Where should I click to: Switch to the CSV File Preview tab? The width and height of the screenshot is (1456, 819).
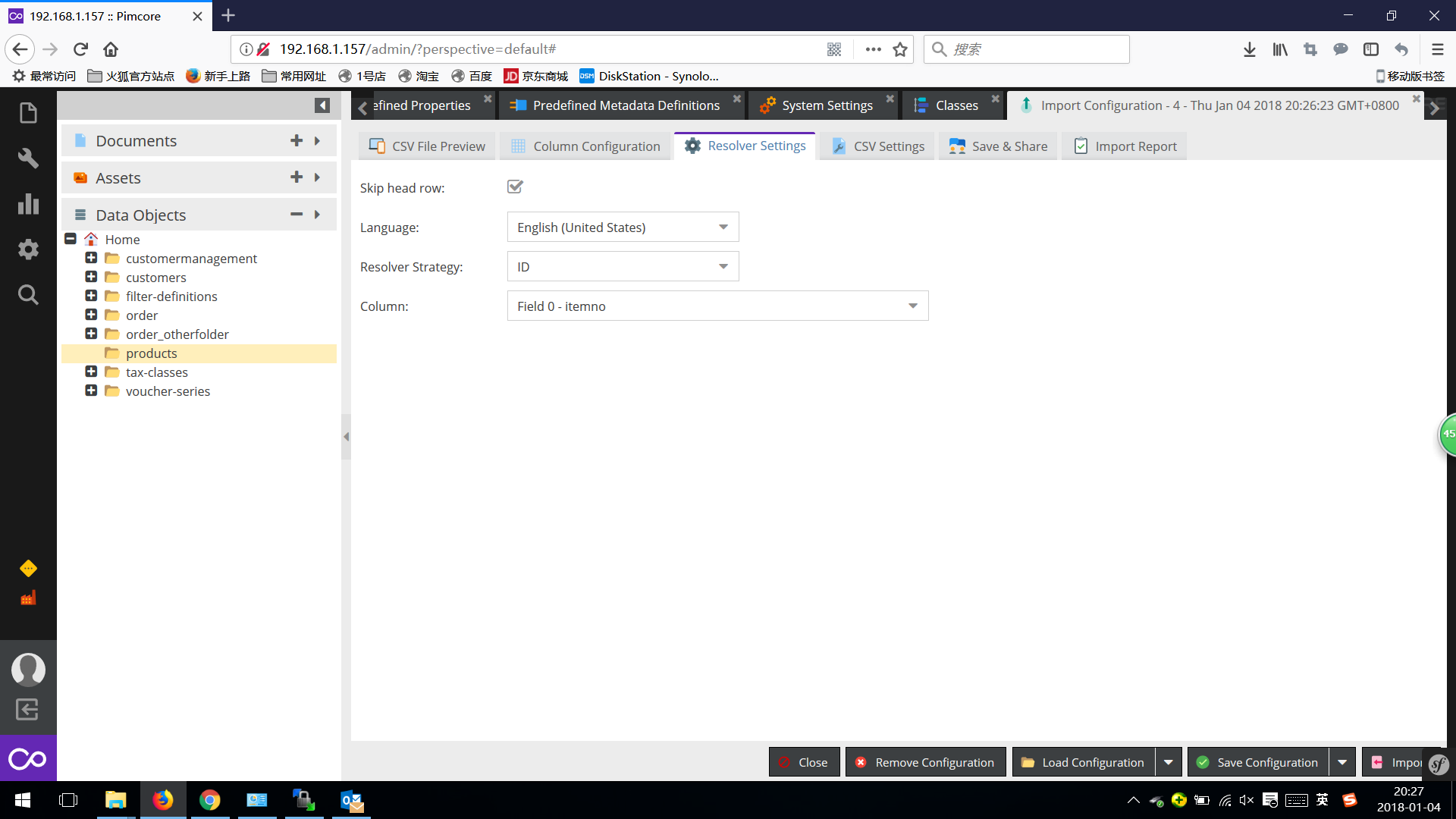(427, 146)
